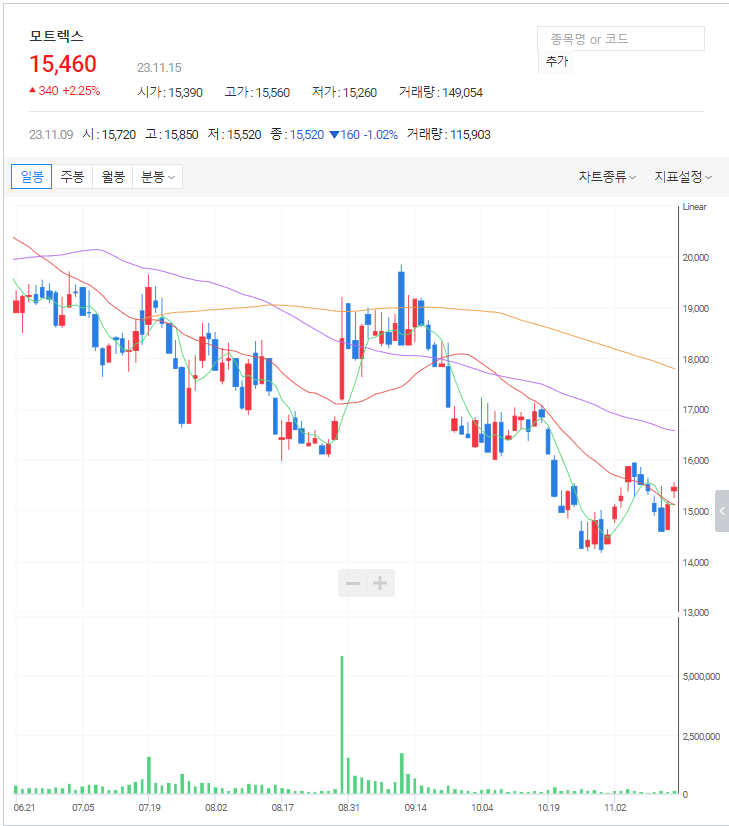Screen dimensions: 729x826
Task: Click the current price 15,460
Action: (x=63, y=64)
